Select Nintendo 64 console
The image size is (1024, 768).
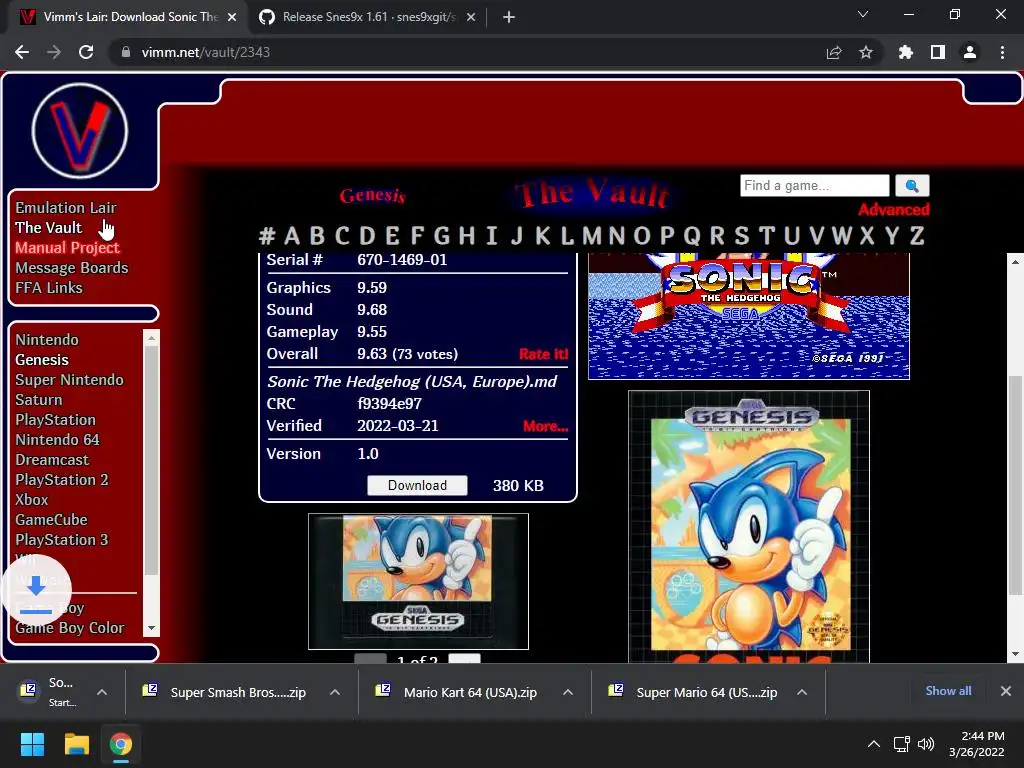pyautogui.click(x=57, y=440)
